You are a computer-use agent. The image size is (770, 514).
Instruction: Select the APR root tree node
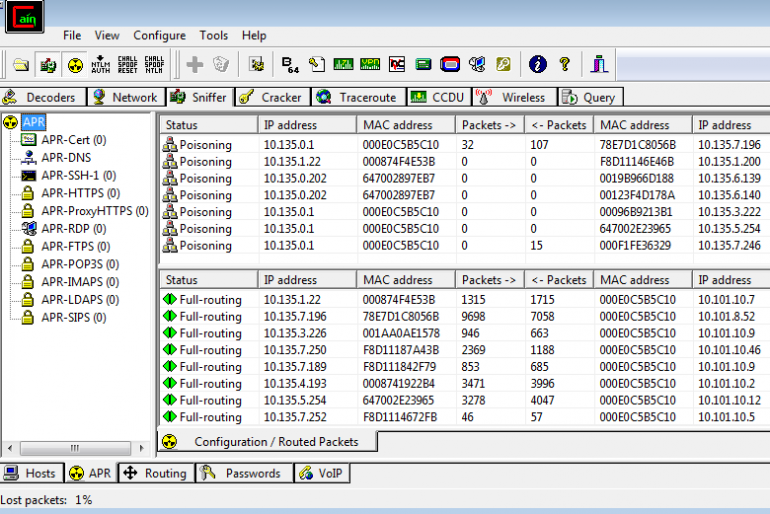pyautogui.click(x=33, y=122)
